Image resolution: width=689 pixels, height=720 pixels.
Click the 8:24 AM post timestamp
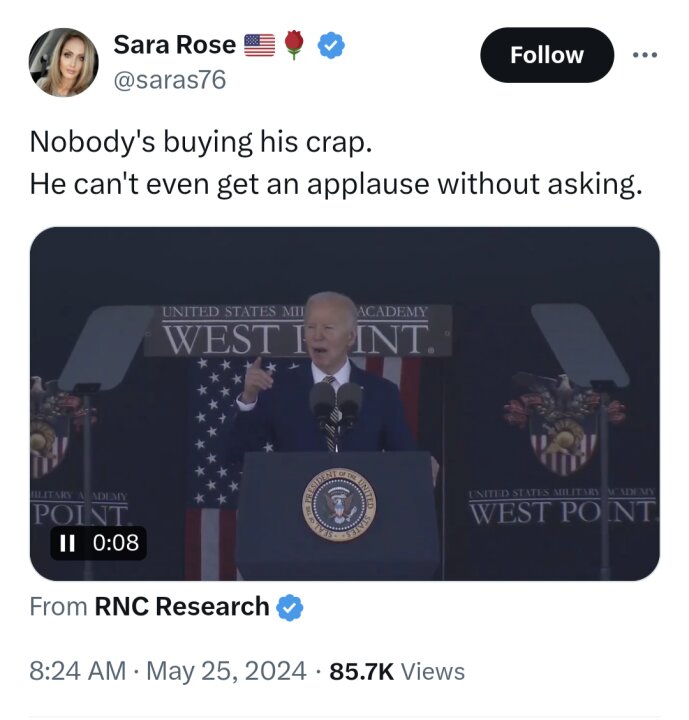79,671
